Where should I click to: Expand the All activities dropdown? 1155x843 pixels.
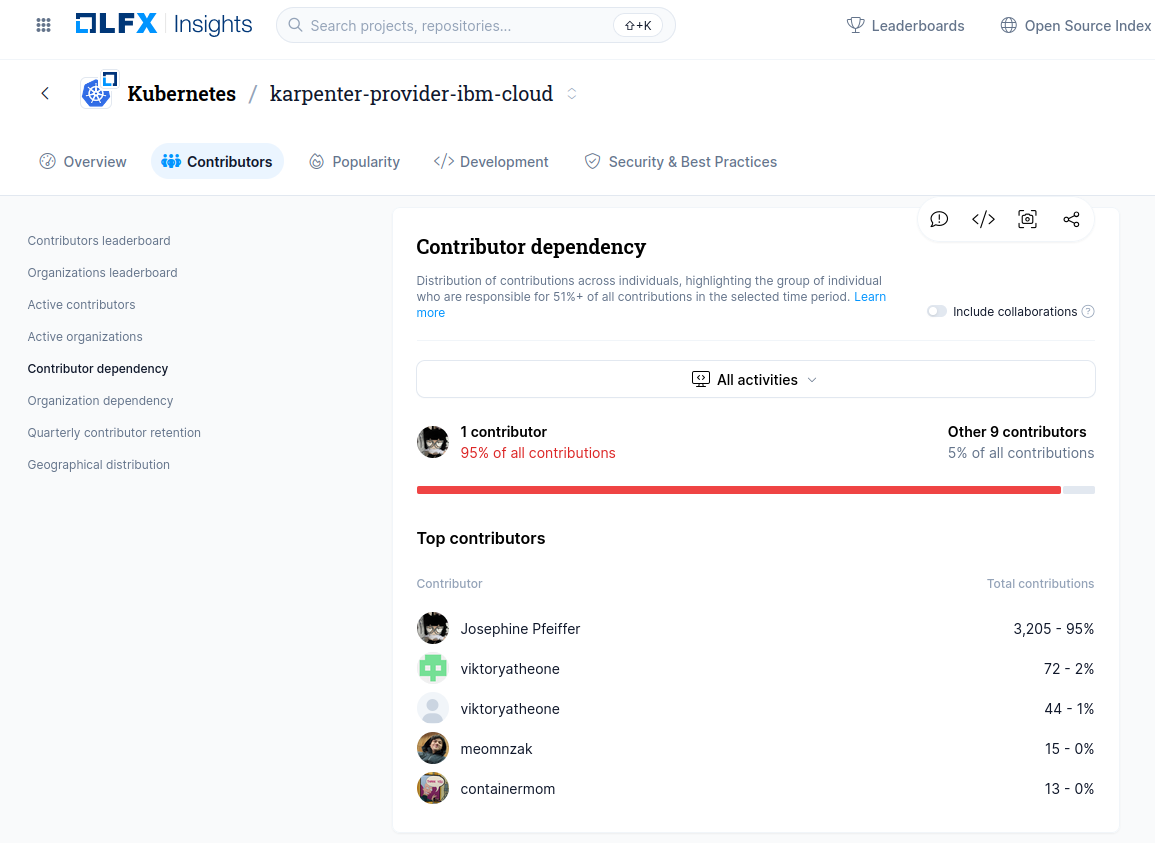point(755,380)
